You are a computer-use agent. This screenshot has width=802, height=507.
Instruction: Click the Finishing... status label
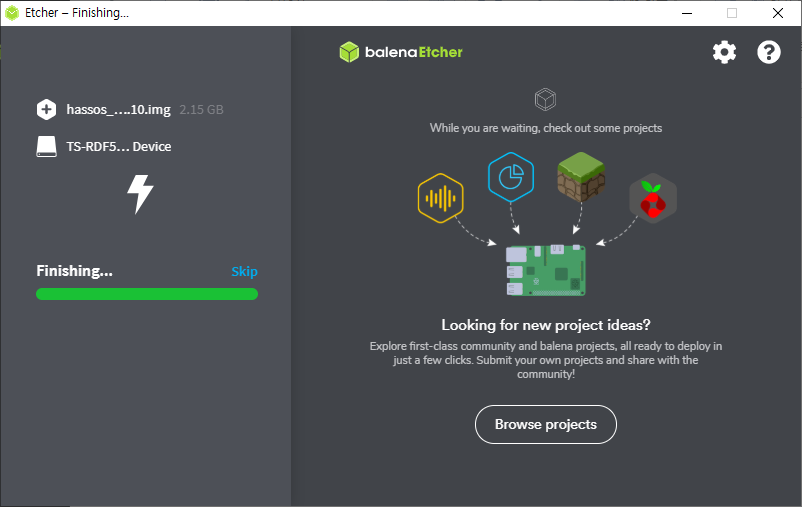point(75,271)
